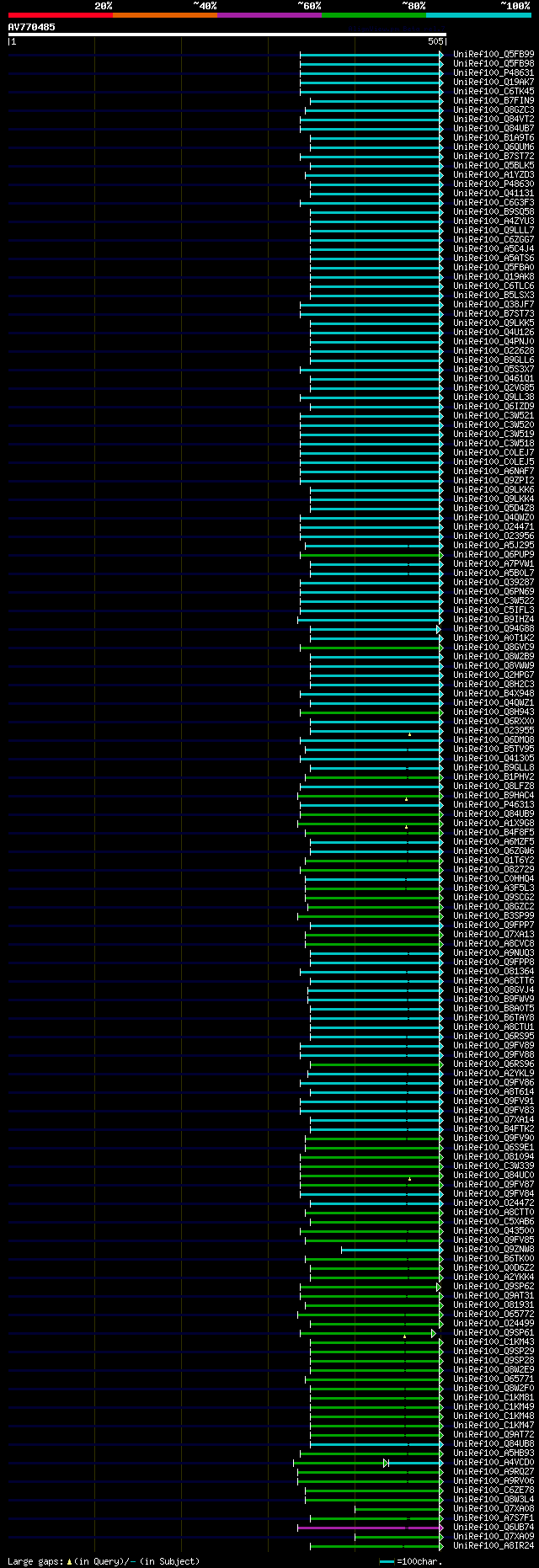This screenshot has width=539, height=1568.
Task: Click the Large gaps legend text
Action: click(x=104, y=1561)
